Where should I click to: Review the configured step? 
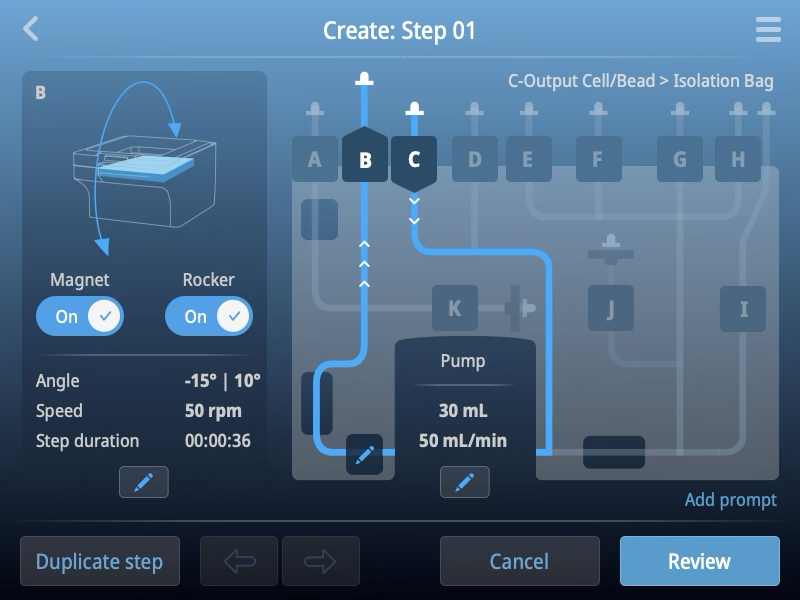[x=699, y=561]
